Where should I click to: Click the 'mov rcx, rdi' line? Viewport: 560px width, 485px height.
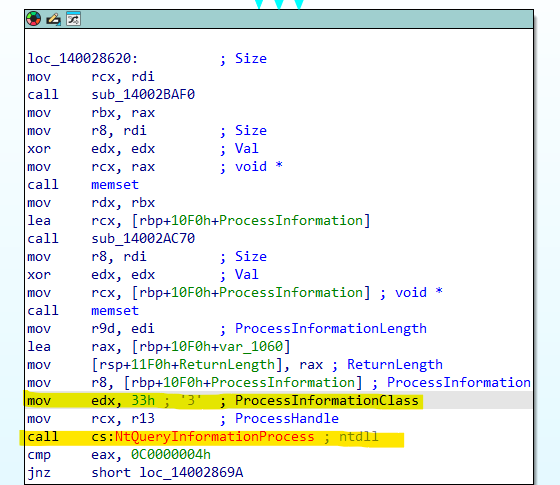[x=91, y=77]
